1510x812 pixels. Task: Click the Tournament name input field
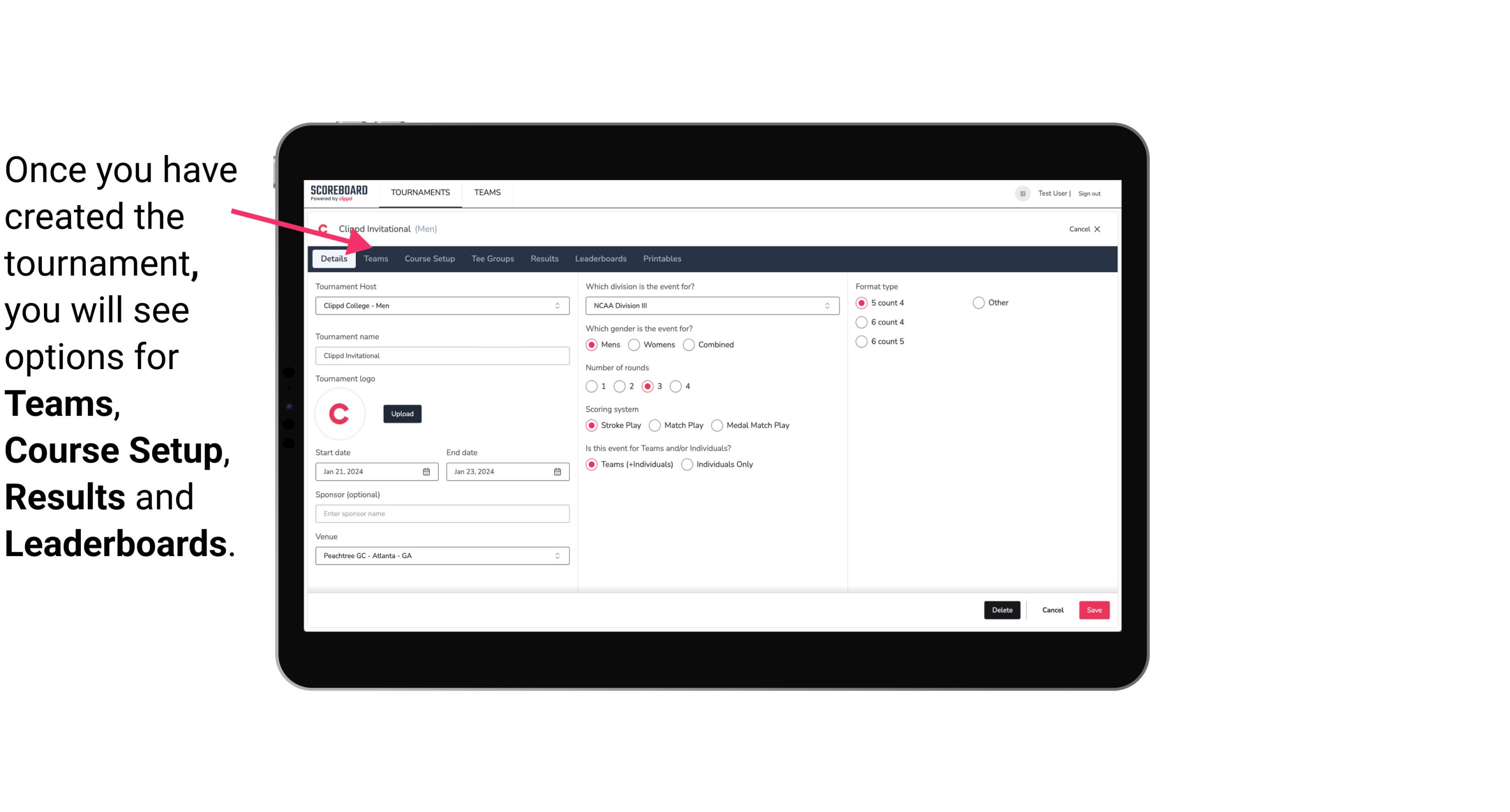point(442,355)
